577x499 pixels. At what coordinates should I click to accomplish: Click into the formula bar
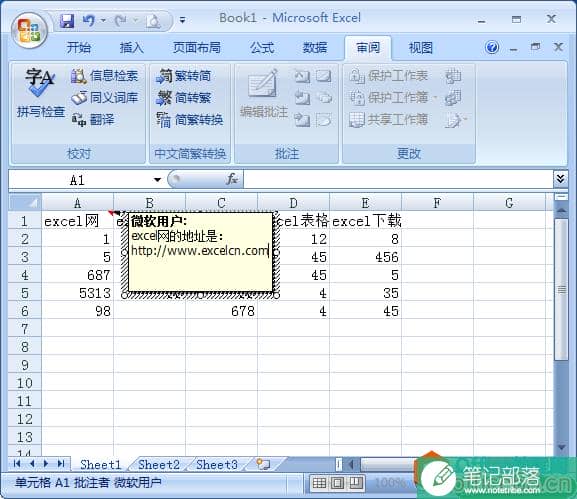coord(398,180)
